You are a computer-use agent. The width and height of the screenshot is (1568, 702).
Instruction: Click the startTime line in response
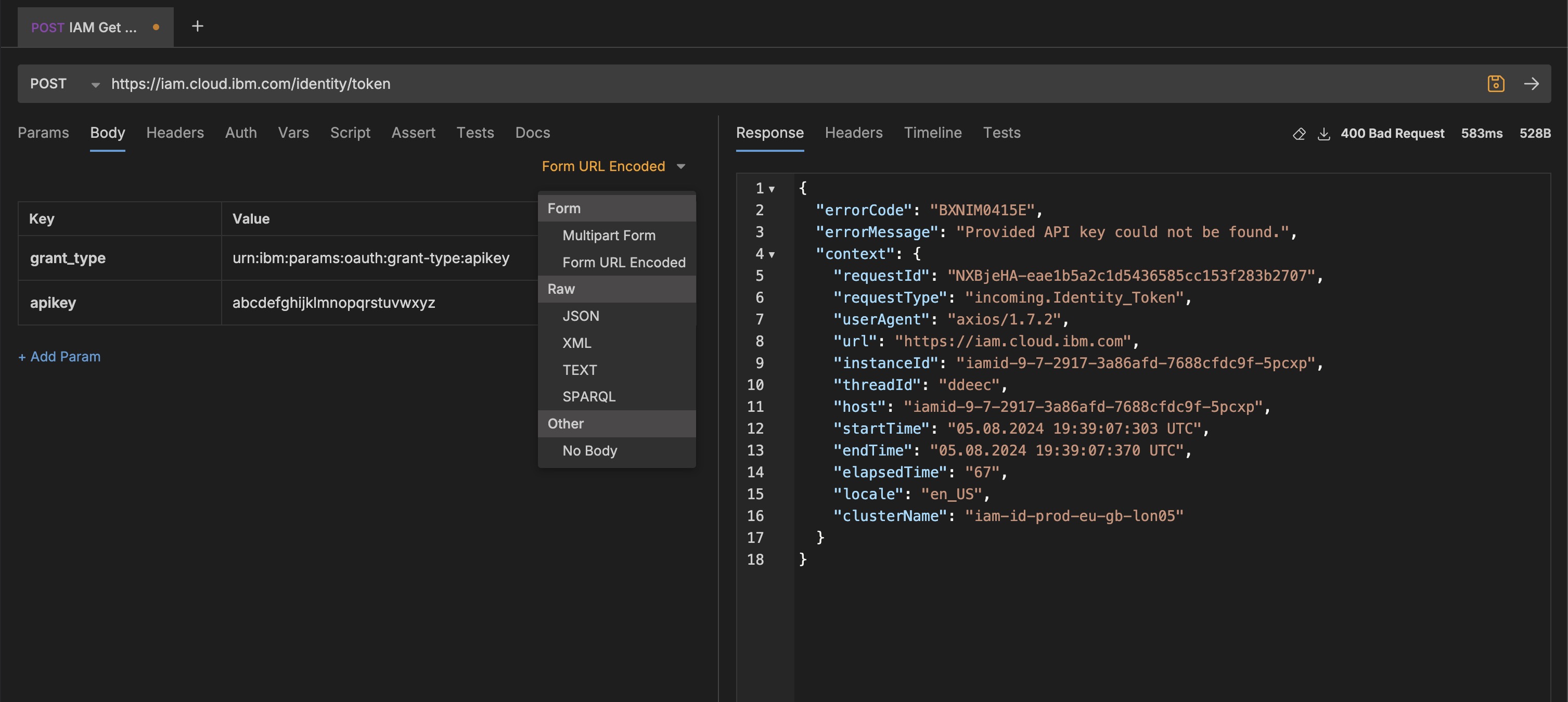pos(1021,429)
